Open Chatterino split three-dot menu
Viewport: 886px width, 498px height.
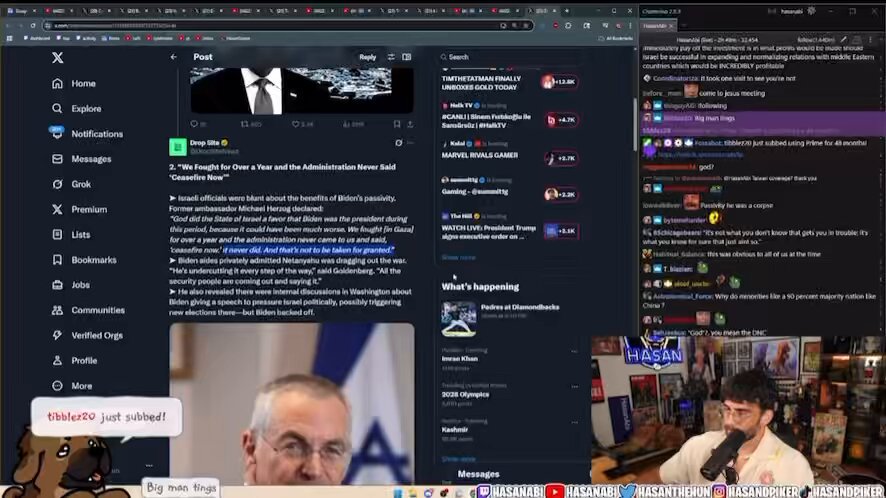(x=870, y=40)
